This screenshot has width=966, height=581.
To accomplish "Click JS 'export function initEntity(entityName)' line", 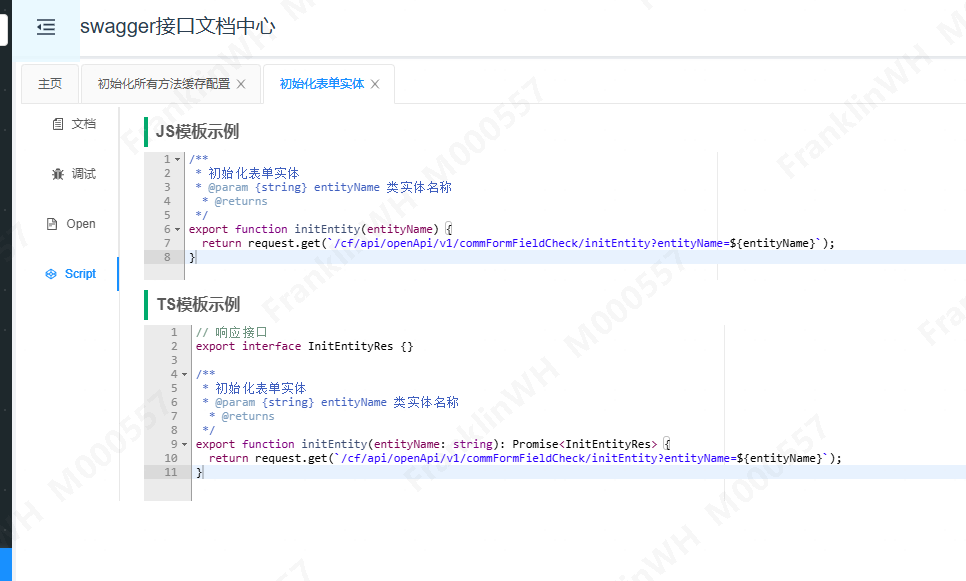I will pyautogui.click(x=320, y=229).
